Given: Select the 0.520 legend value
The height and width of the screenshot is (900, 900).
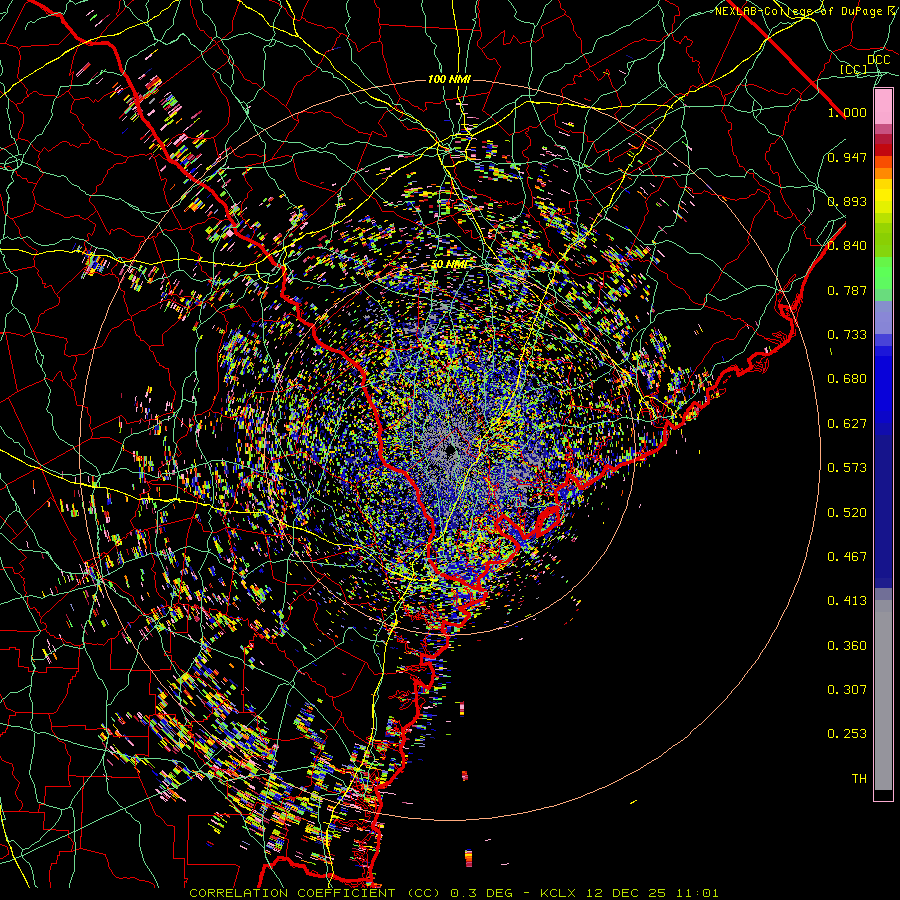Looking at the screenshot, I should 847,513.
